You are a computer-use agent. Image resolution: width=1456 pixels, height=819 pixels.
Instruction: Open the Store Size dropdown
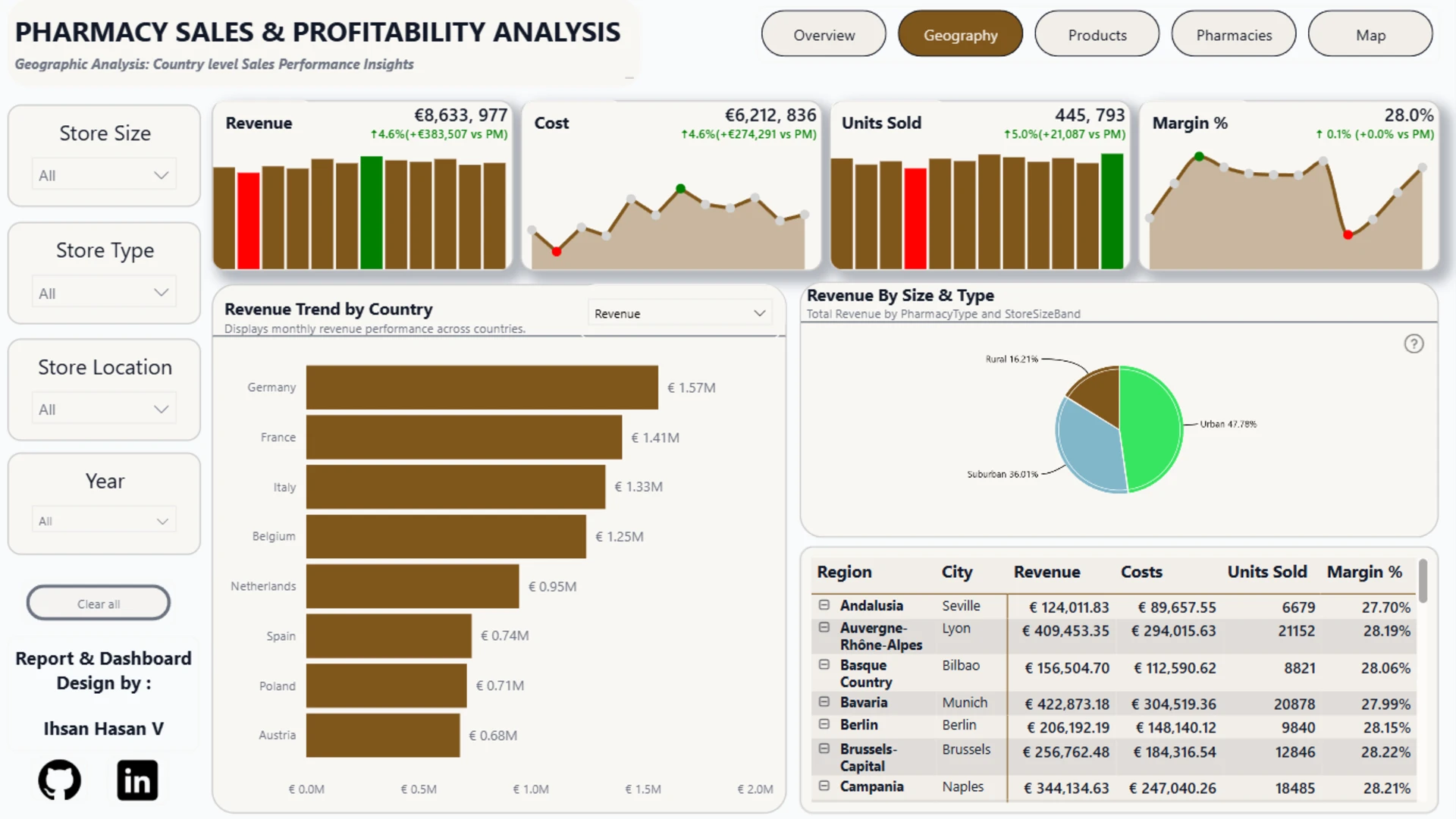(x=104, y=175)
